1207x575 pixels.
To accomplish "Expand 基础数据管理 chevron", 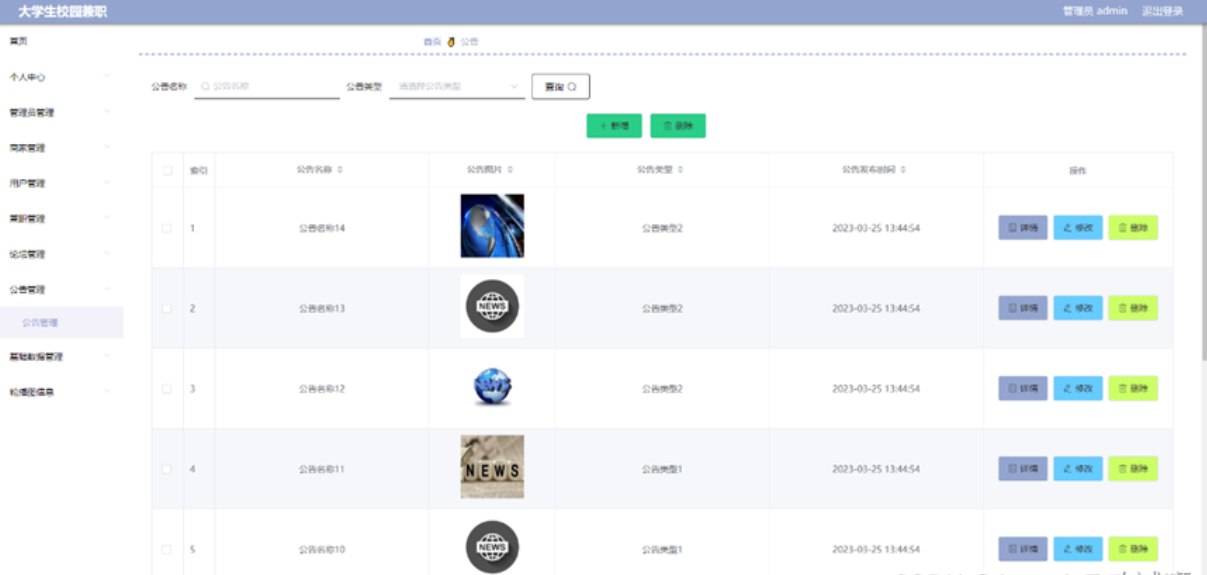I will tap(107, 356).
